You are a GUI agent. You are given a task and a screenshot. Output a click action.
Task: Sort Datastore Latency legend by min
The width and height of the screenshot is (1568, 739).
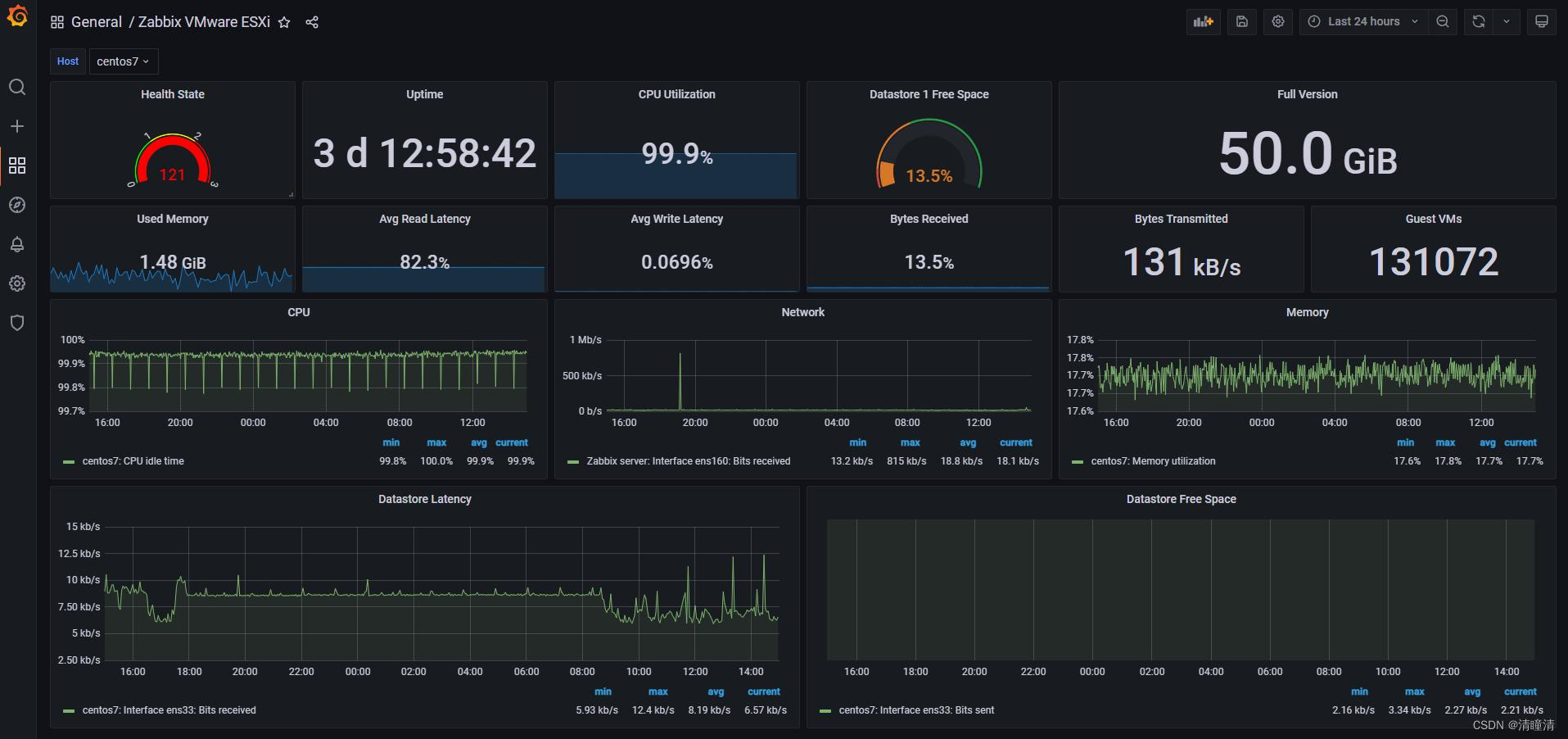point(603,691)
